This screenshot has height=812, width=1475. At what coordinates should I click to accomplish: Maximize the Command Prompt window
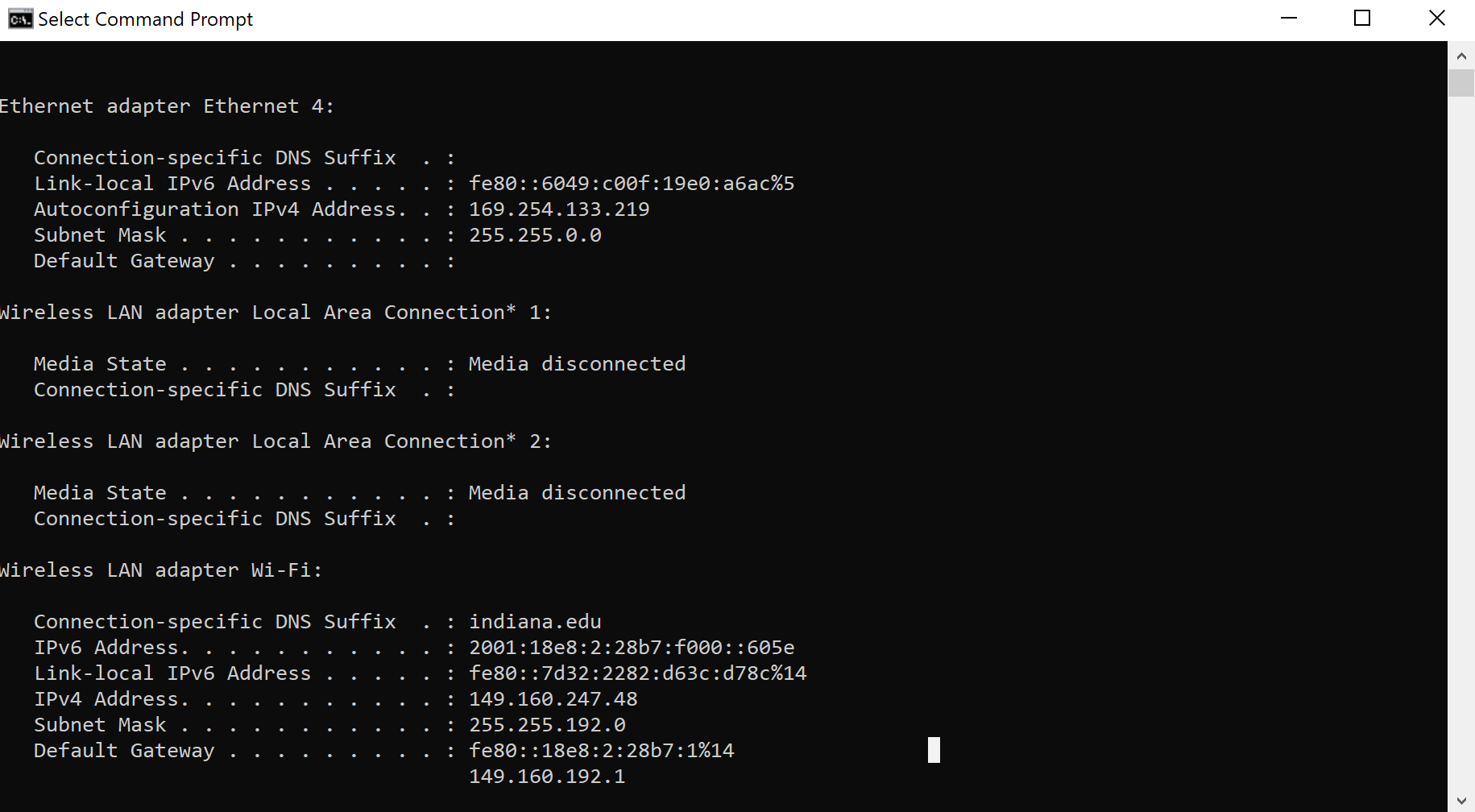point(1362,19)
